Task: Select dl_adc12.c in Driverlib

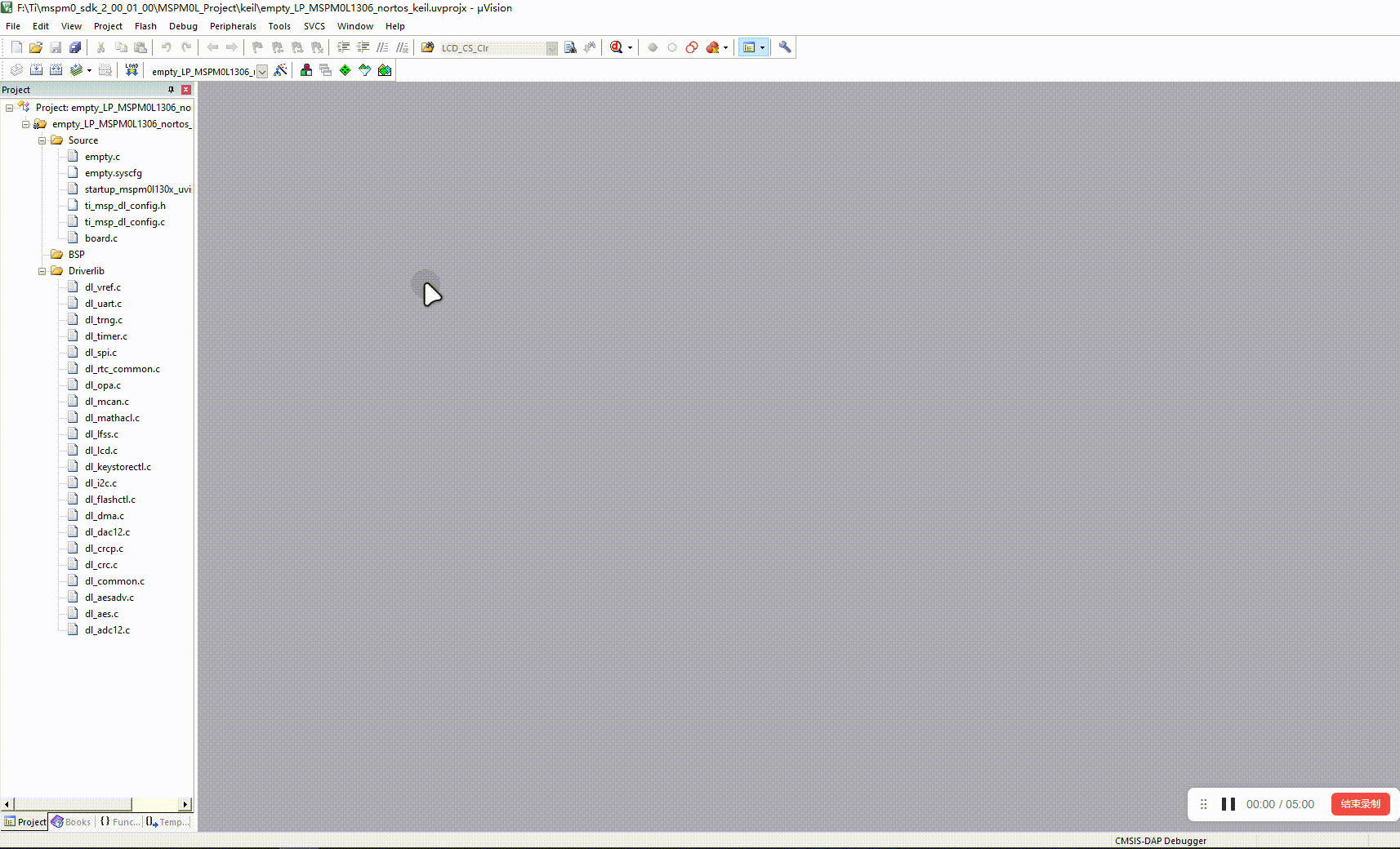Action: coord(107,630)
